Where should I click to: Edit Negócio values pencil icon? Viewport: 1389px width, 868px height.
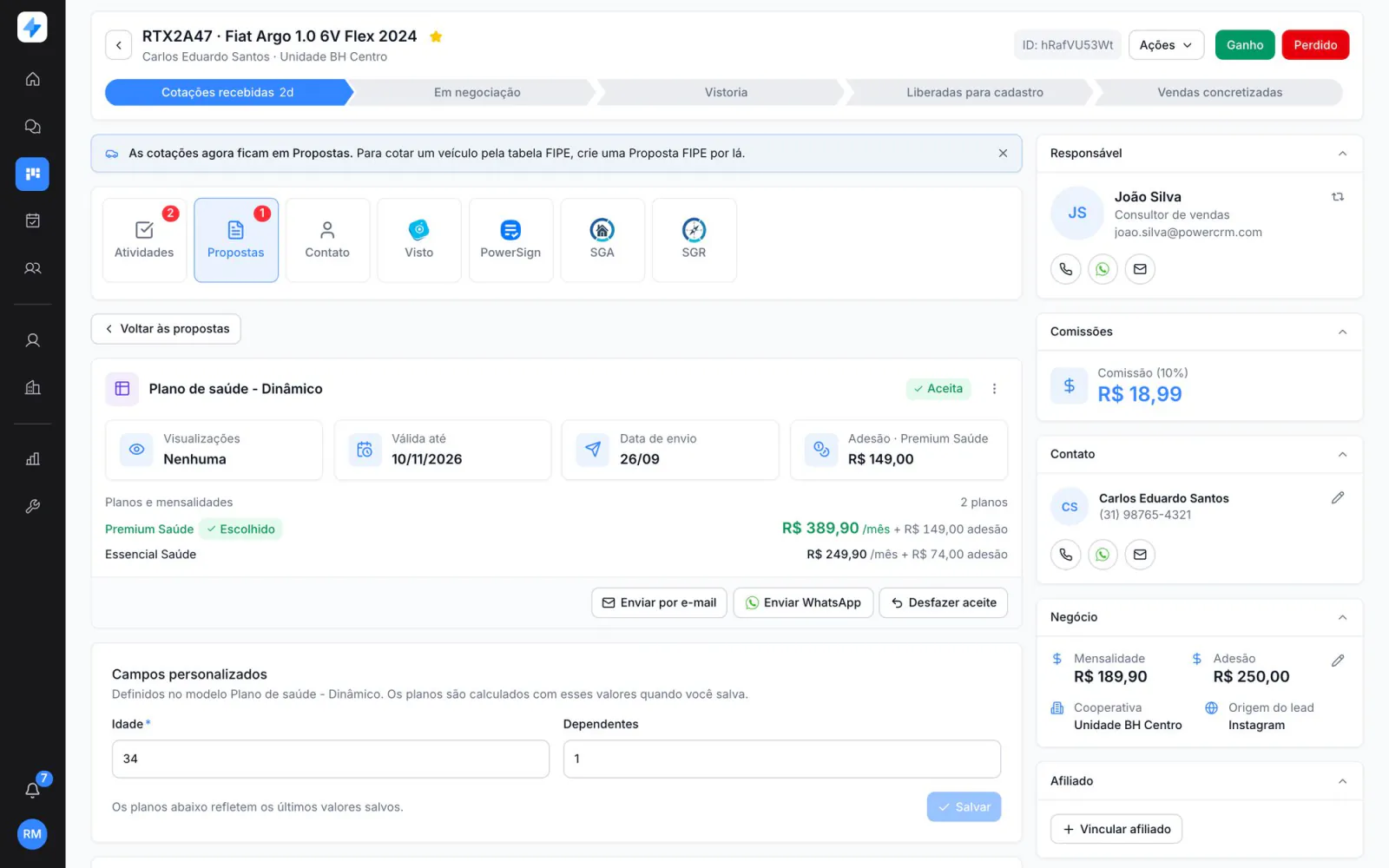(x=1338, y=661)
